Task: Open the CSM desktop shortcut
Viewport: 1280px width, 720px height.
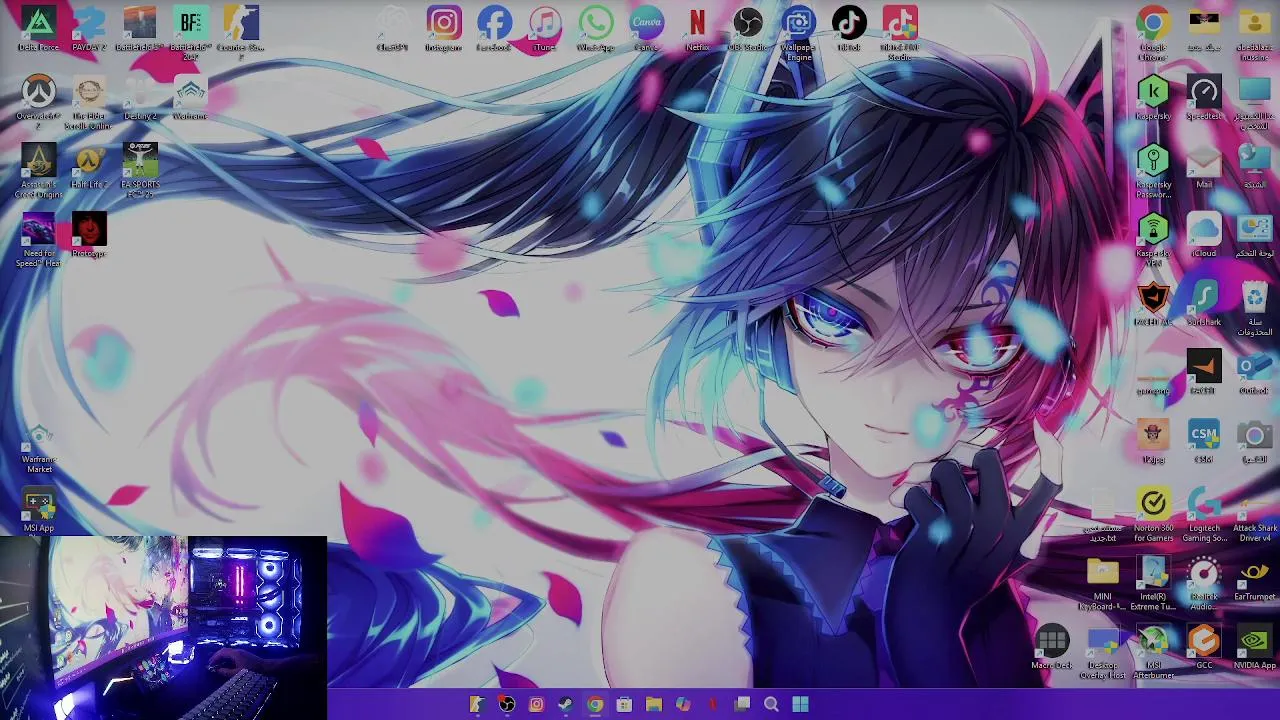Action: [1204, 442]
